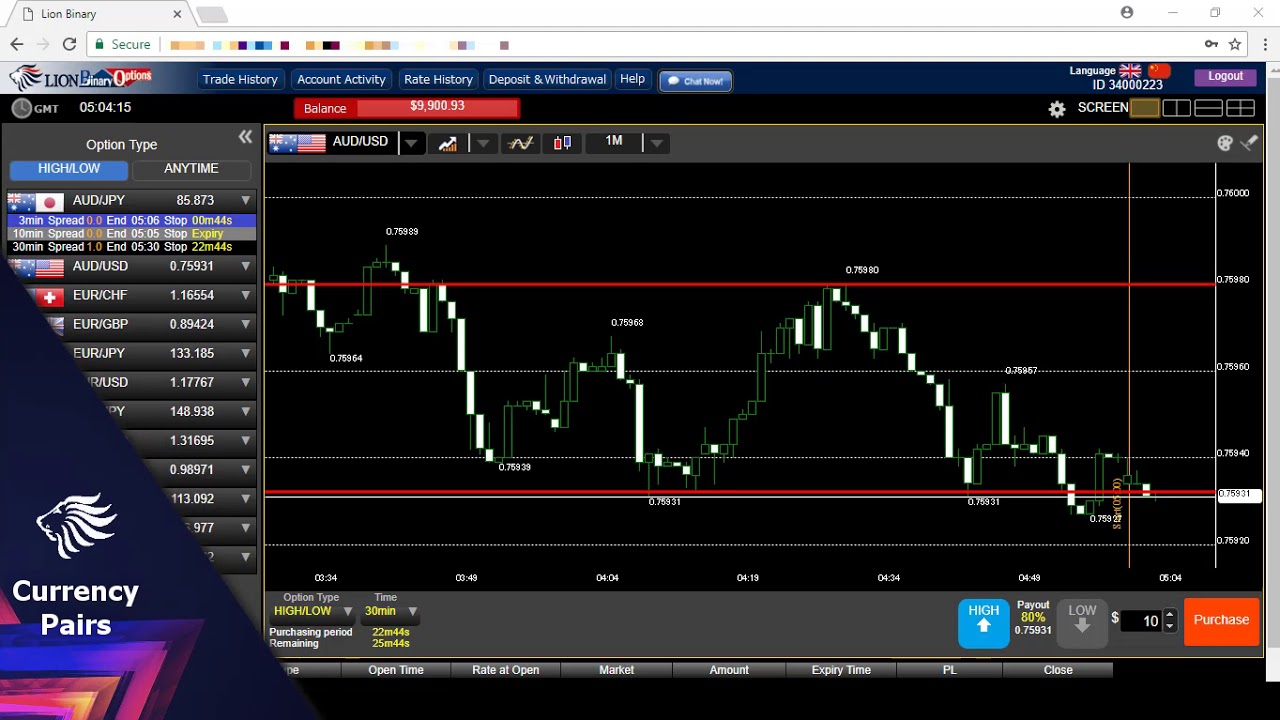Click the HIGH up-arrow button
1280x720 pixels.
click(984, 622)
